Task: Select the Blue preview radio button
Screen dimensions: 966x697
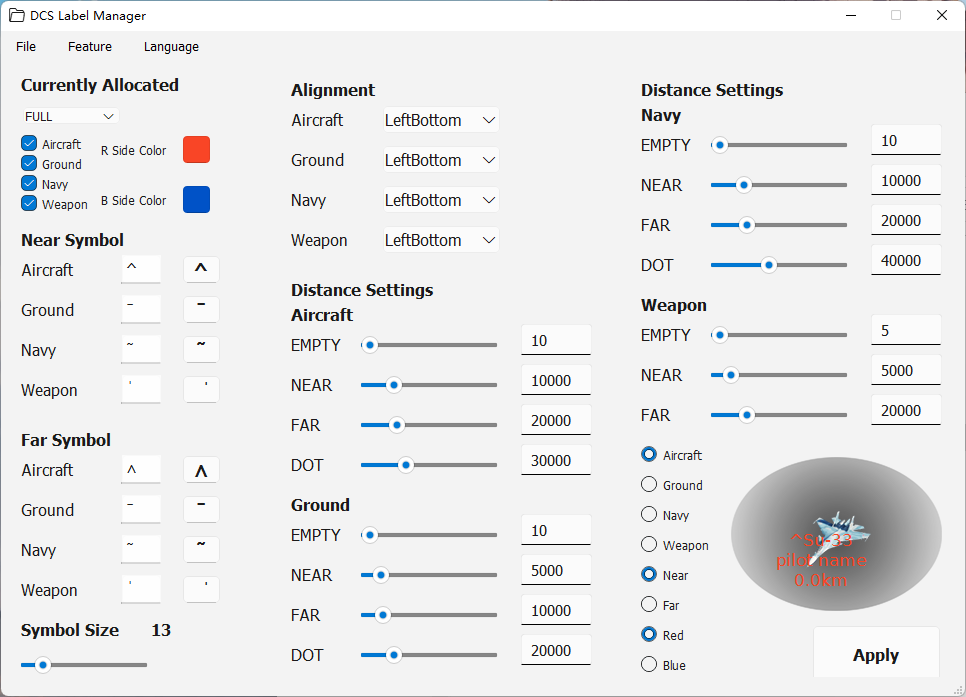Action: point(648,664)
